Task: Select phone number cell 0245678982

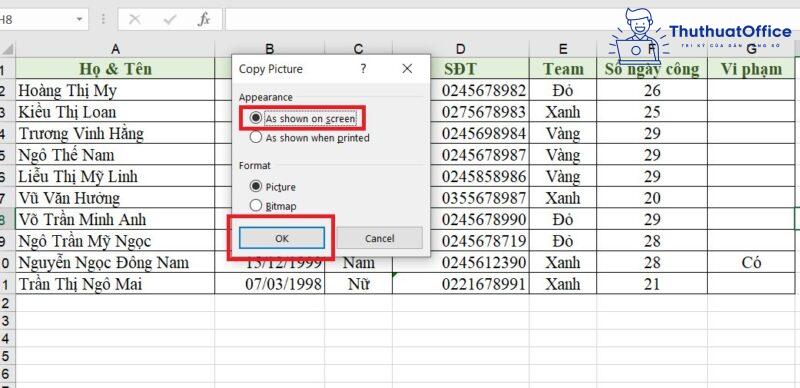Action: point(480,90)
